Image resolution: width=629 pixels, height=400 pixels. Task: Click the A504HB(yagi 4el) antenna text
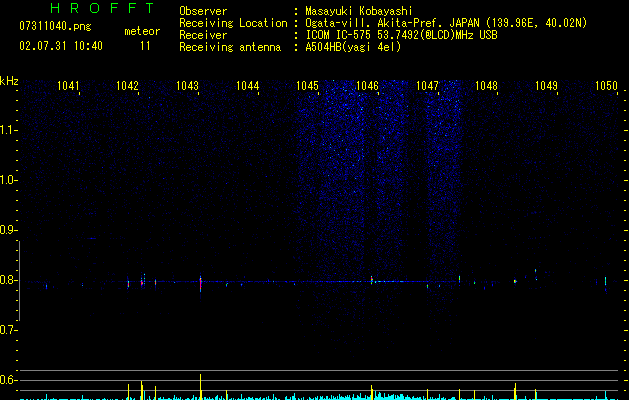click(x=353, y=47)
